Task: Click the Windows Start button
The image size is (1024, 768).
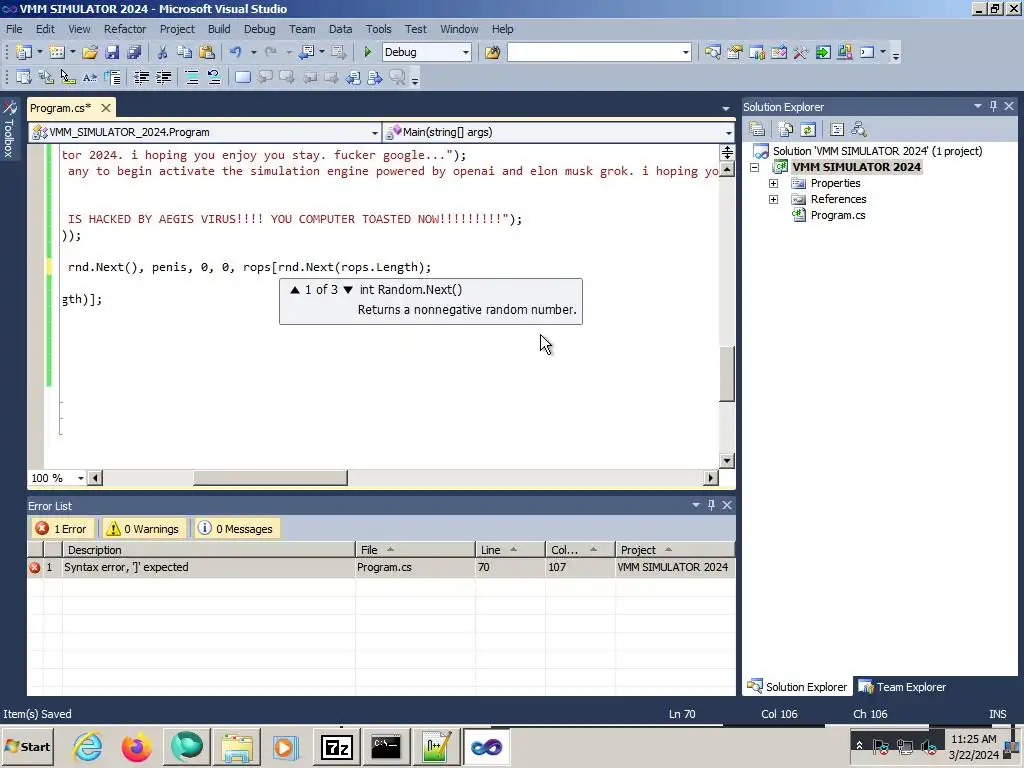Action: pyautogui.click(x=27, y=746)
